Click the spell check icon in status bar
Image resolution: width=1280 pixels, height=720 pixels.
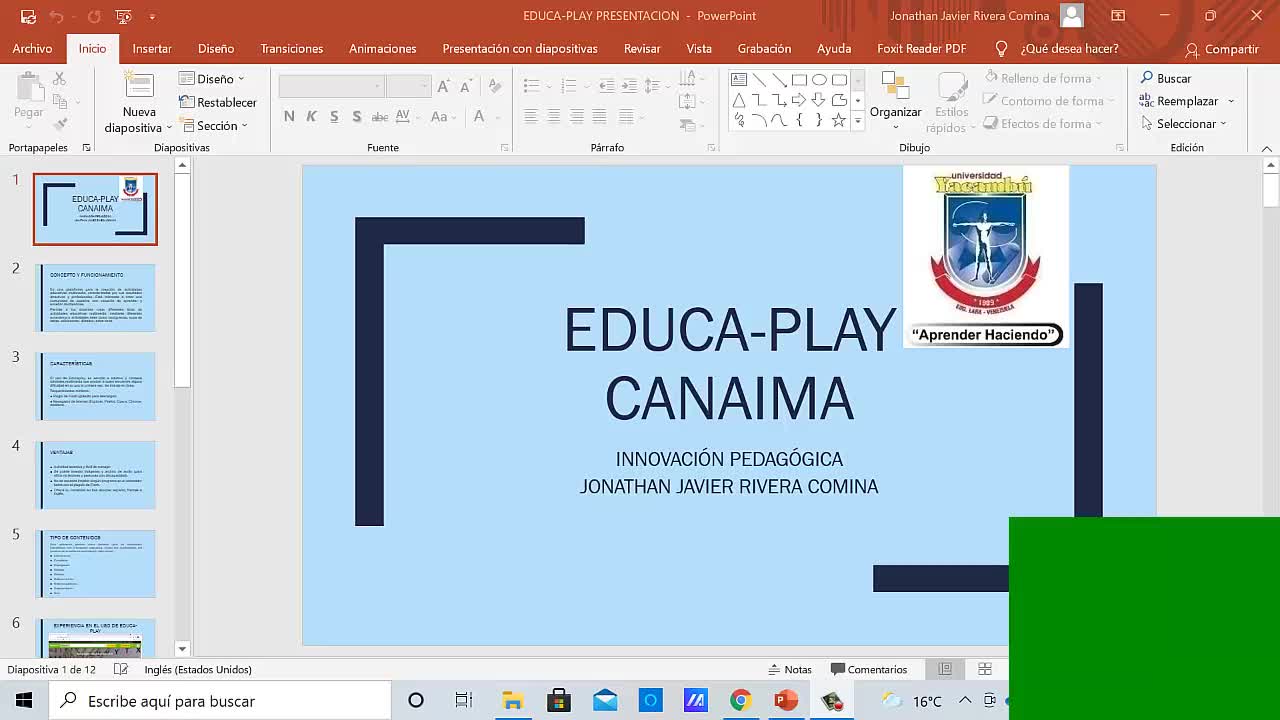[121, 669]
